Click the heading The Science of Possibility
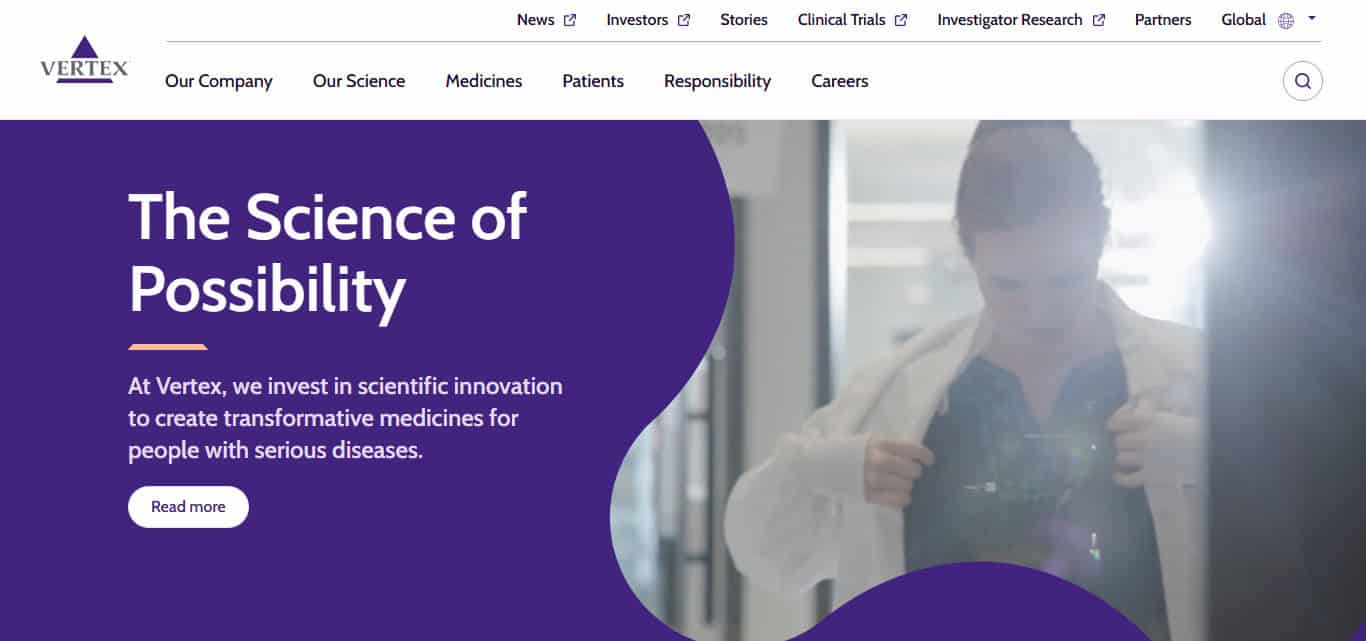This screenshot has width=1366, height=641. point(327,252)
